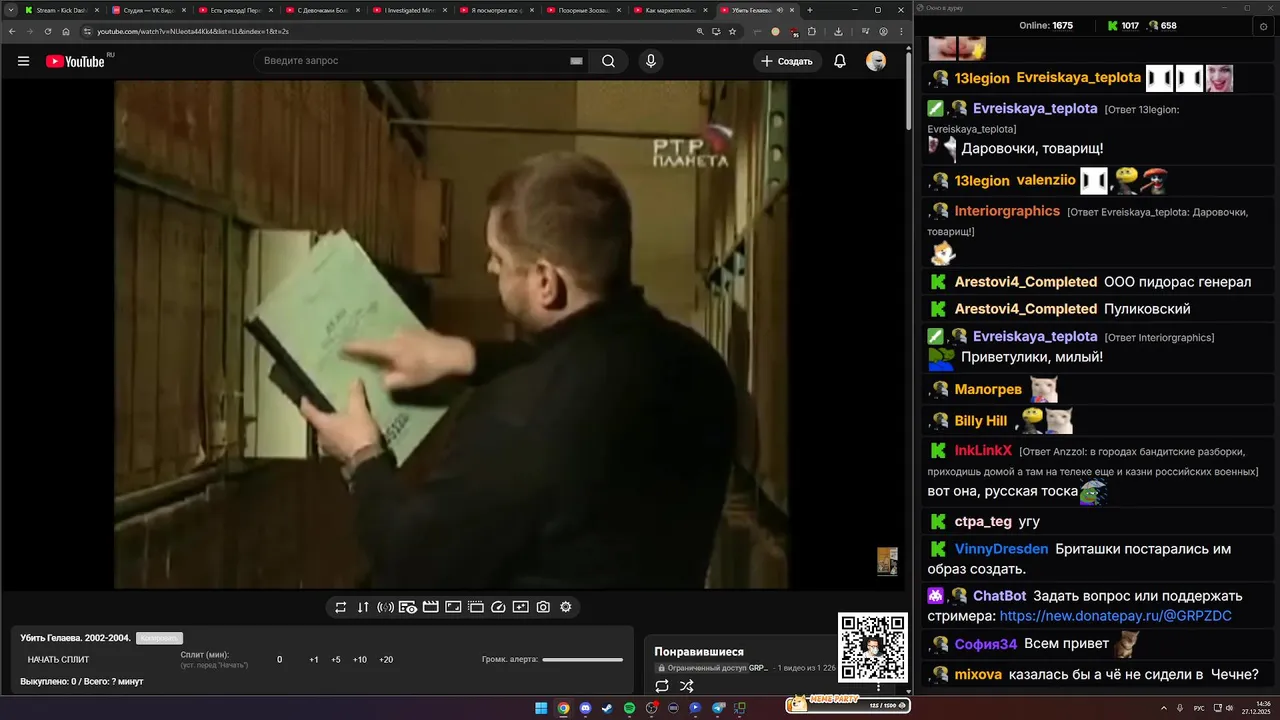Screen dimensions: 1280x720
Task: Open playlist three-dot options menu
Action: 879,686
